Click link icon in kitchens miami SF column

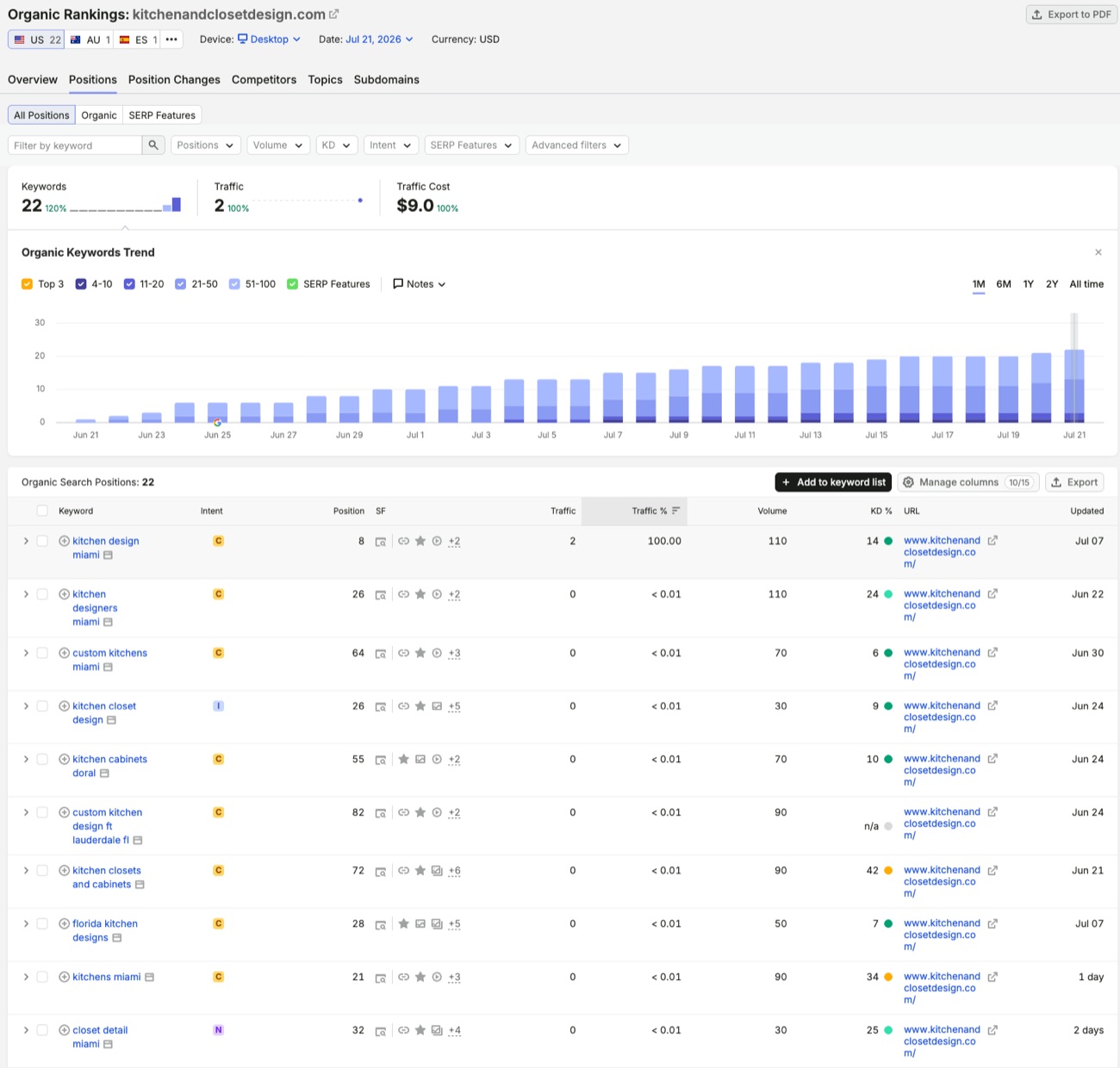coord(403,977)
